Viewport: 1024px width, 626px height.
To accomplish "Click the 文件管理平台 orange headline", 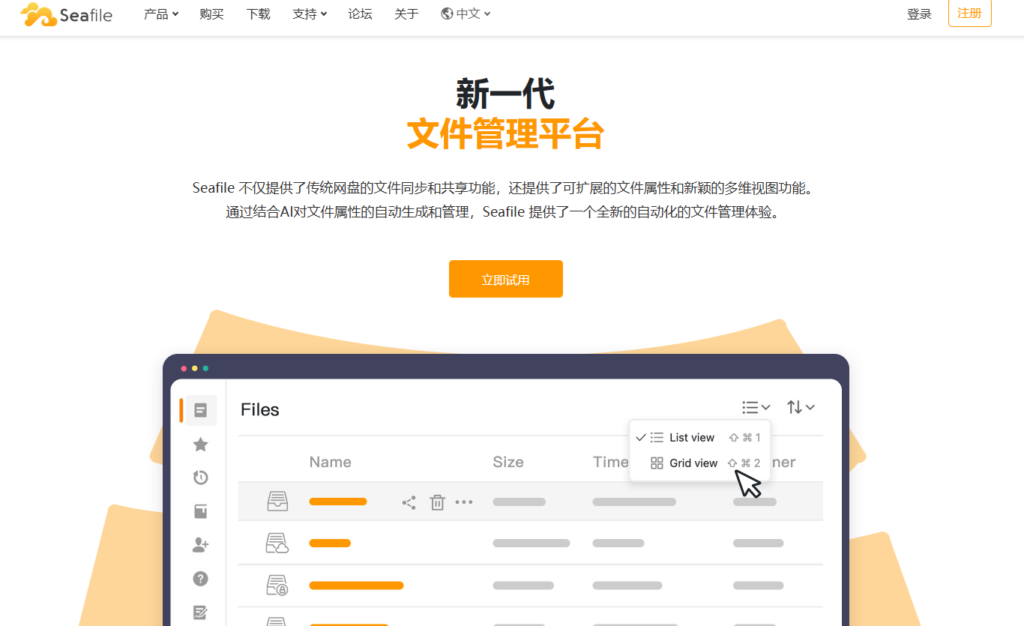I will pos(505,134).
